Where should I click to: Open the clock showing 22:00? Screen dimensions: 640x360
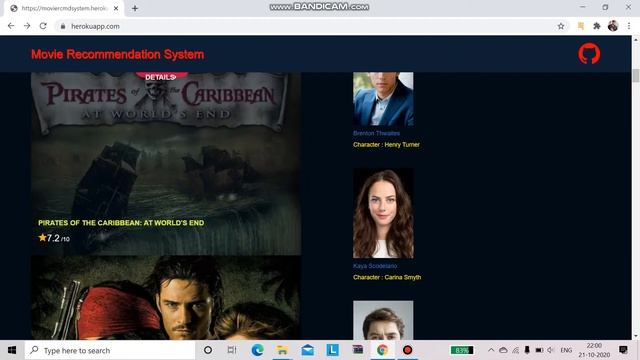(x=594, y=350)
